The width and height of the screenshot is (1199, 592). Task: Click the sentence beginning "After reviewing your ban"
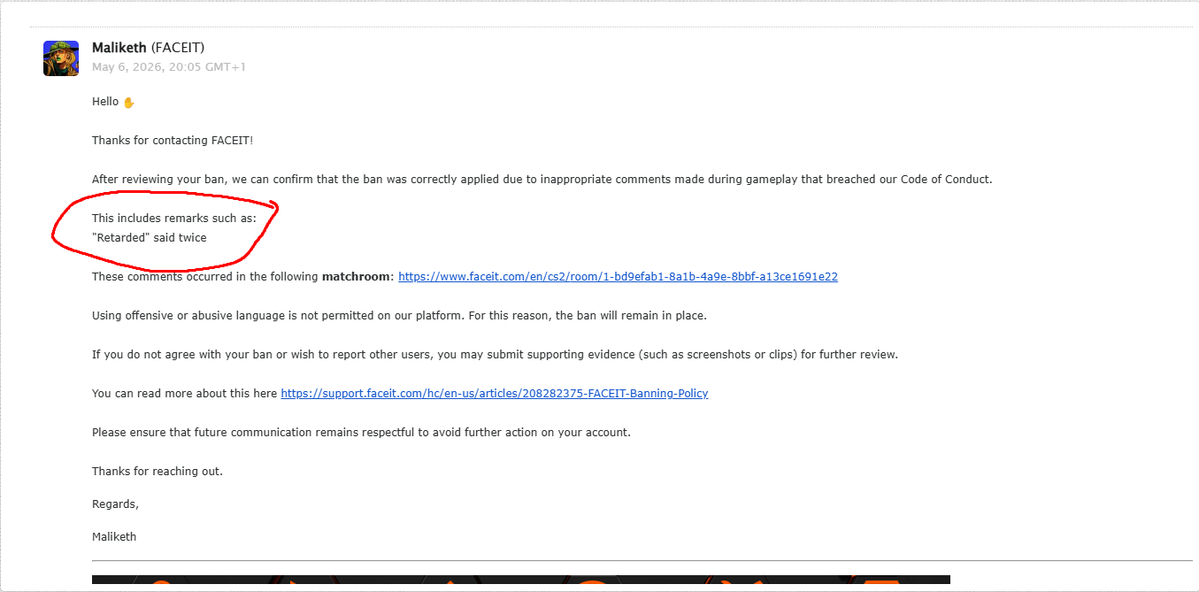click(x=542, y=179)
